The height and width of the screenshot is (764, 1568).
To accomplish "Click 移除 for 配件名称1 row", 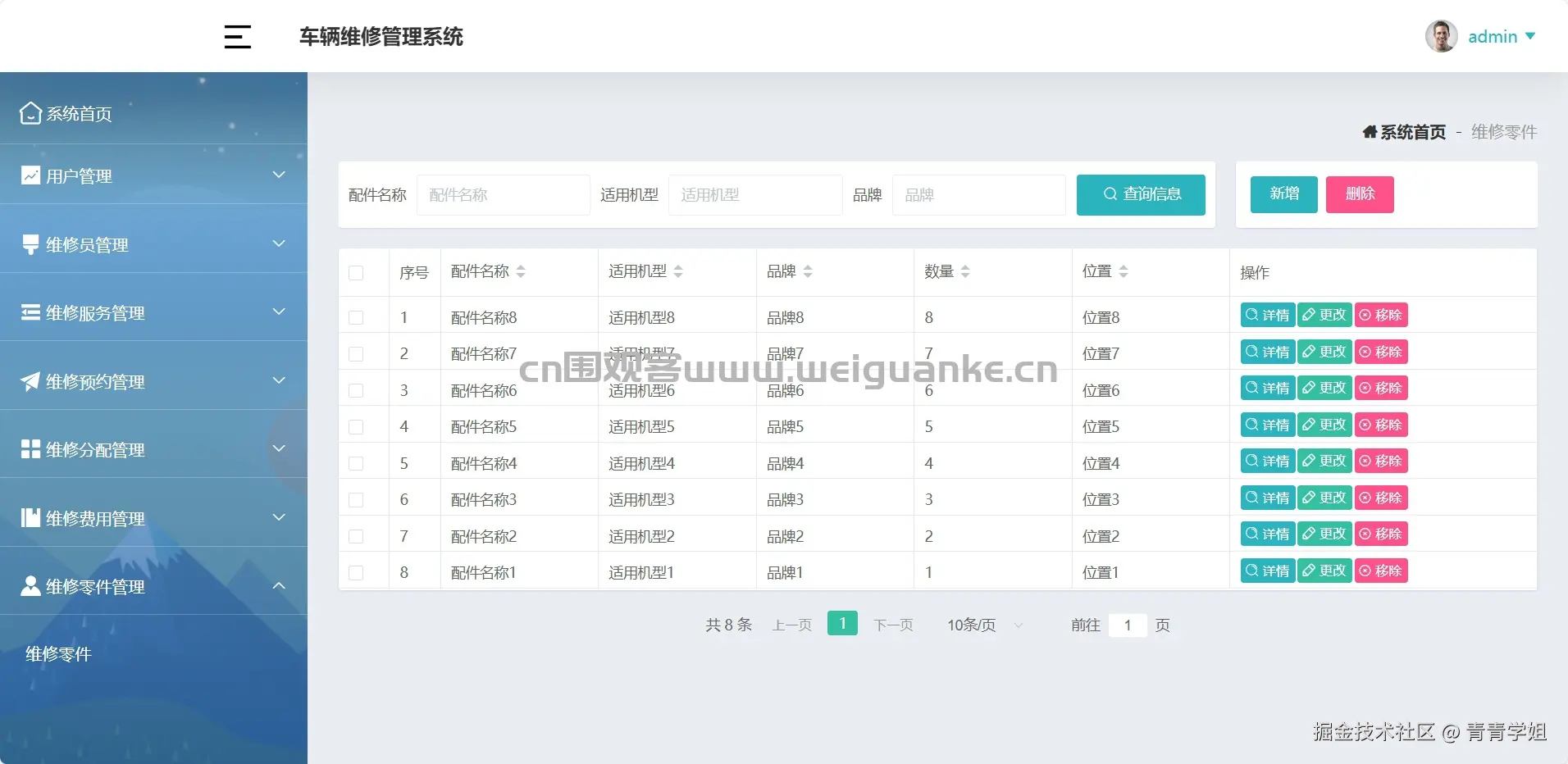I will pyautogui.click(x=1381, y=571).
